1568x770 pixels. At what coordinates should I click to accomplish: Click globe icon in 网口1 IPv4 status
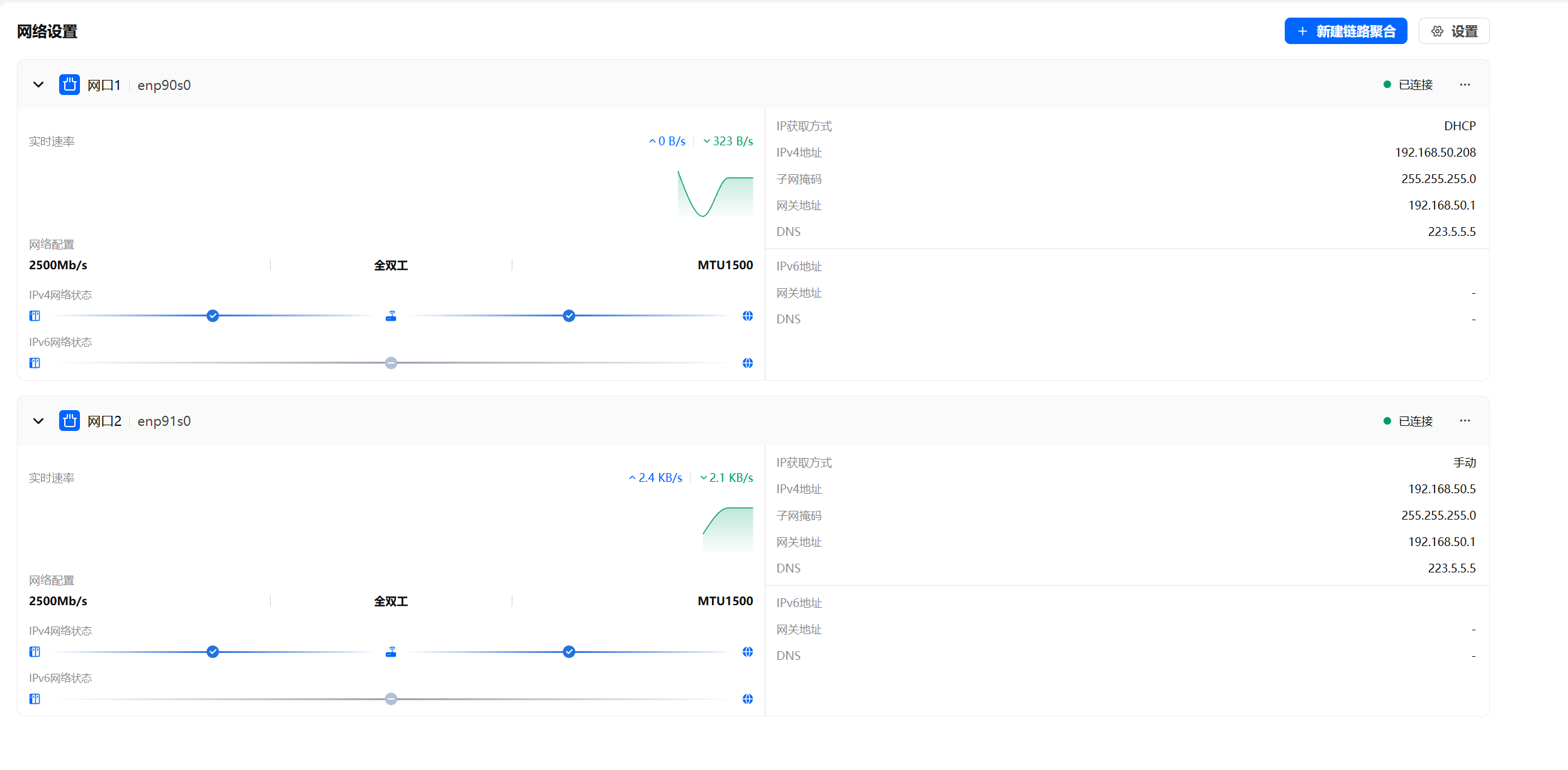coord(747,316)
